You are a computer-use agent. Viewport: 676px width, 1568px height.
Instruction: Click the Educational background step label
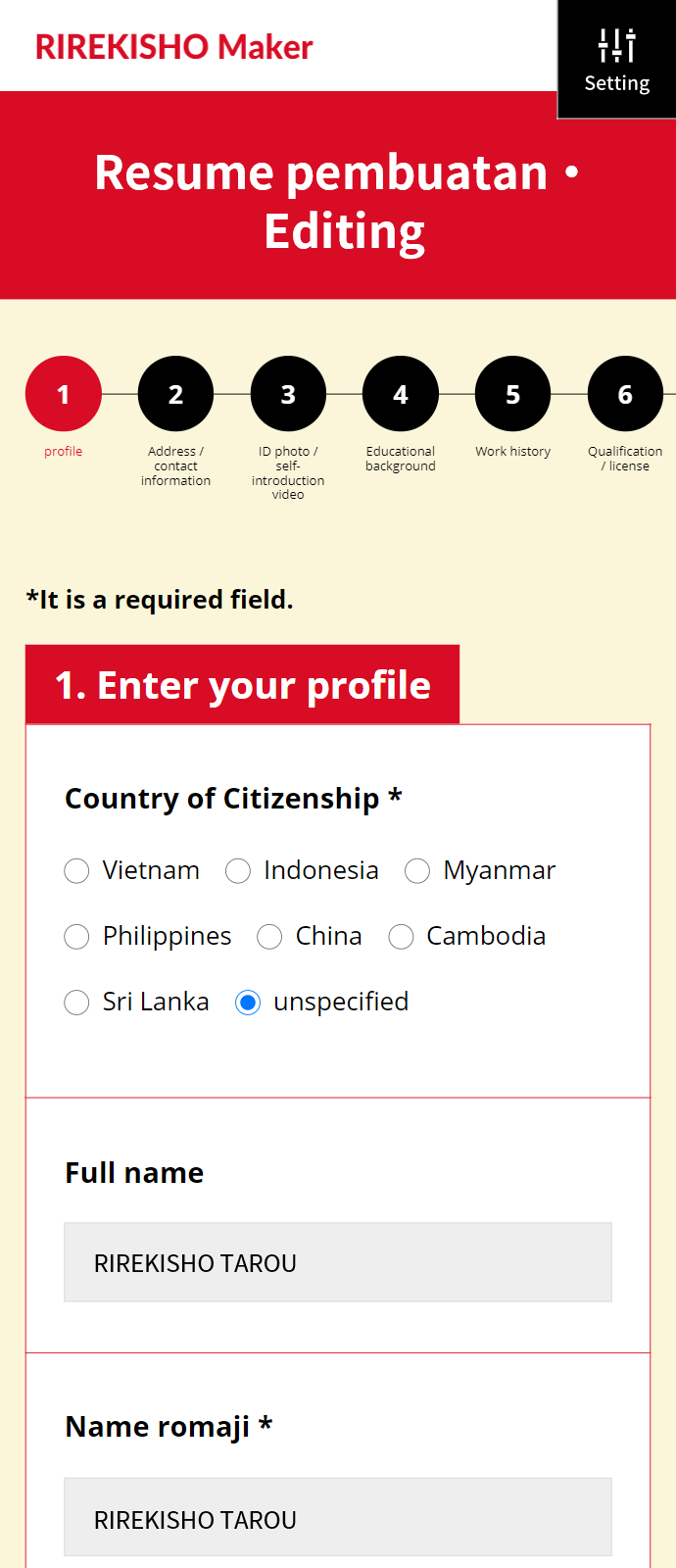[x=401, y=459]
